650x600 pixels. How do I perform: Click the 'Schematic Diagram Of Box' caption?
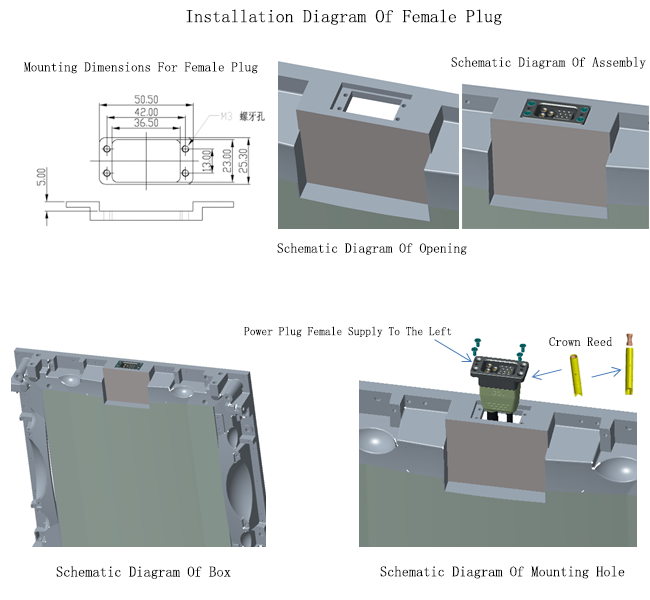143,572
